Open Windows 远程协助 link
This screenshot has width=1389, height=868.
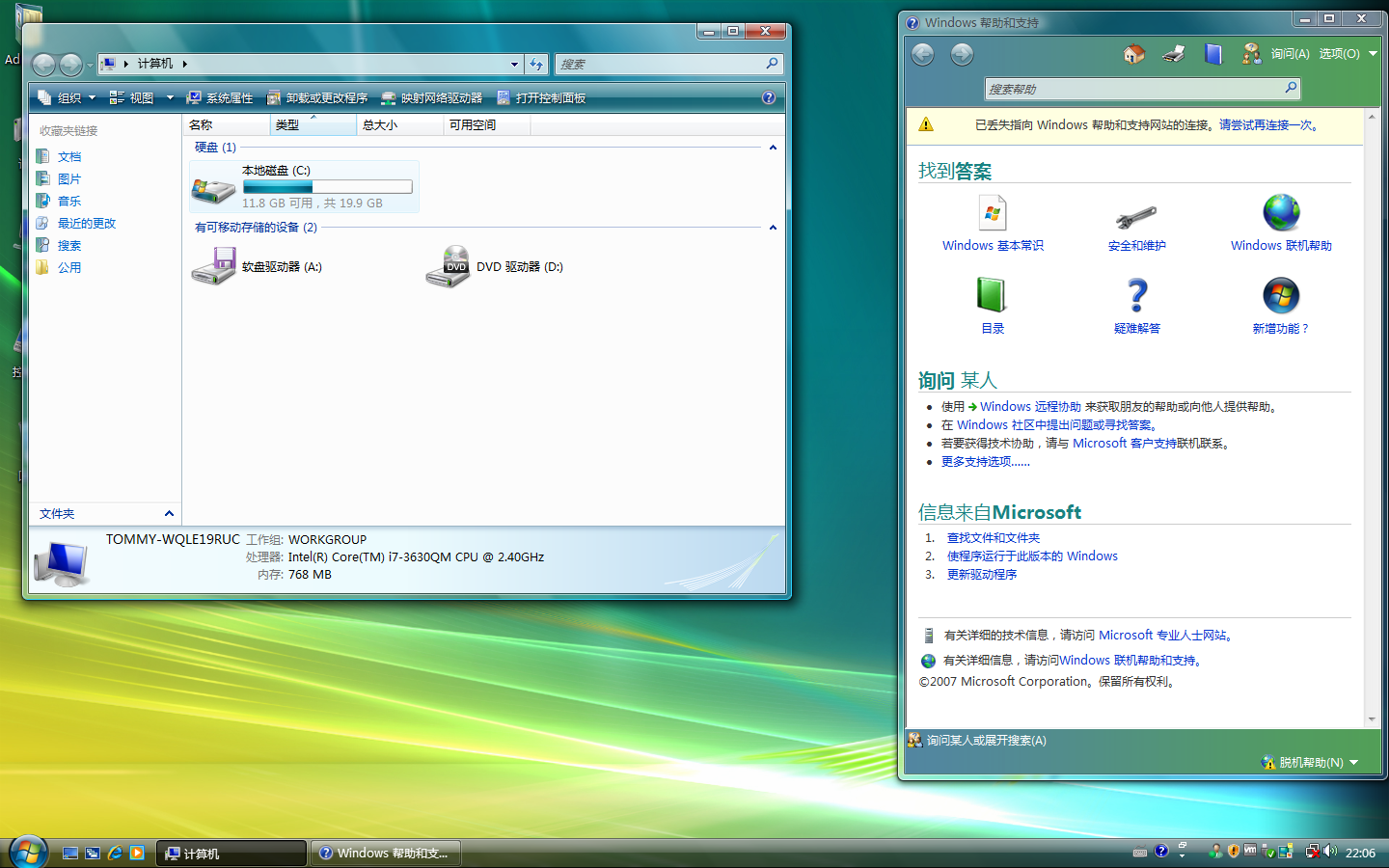(1030, 407)
